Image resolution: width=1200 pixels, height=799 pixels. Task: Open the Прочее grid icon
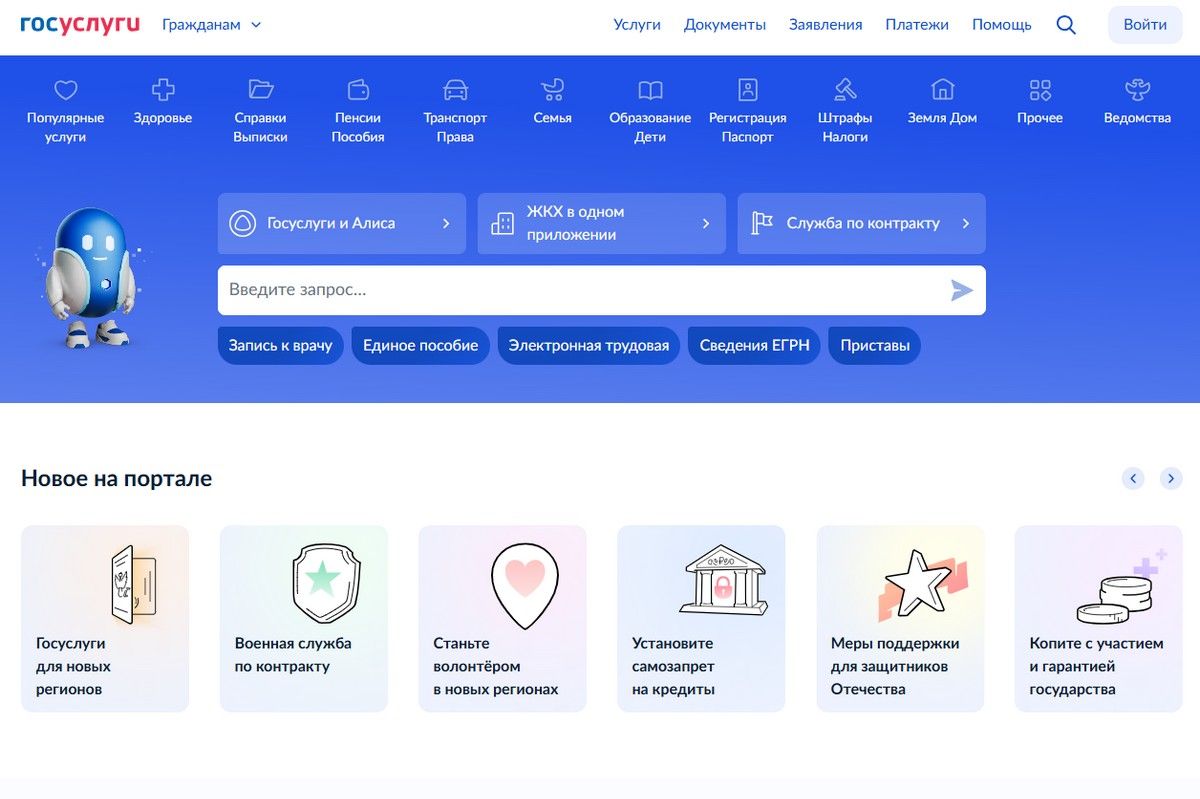pyautogui.click(x=1040, y=90)
